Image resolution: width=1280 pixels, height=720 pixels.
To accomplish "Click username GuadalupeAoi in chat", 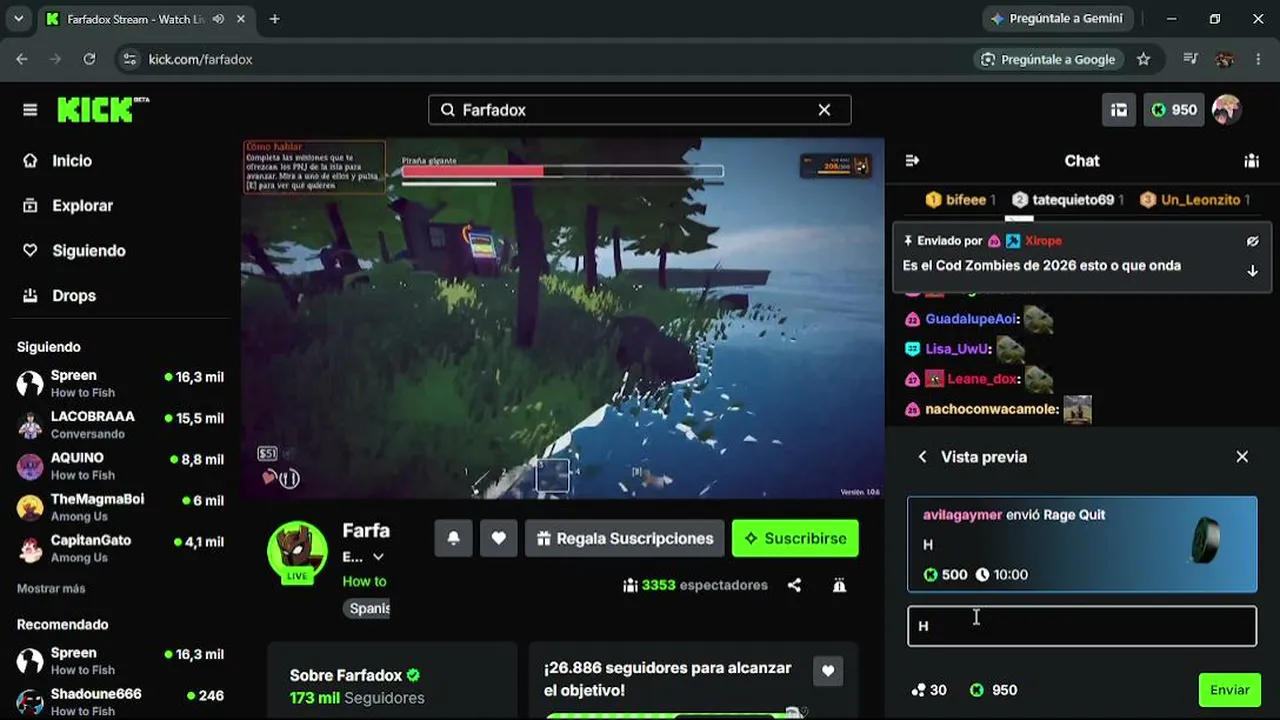I will tap(971, 319).
